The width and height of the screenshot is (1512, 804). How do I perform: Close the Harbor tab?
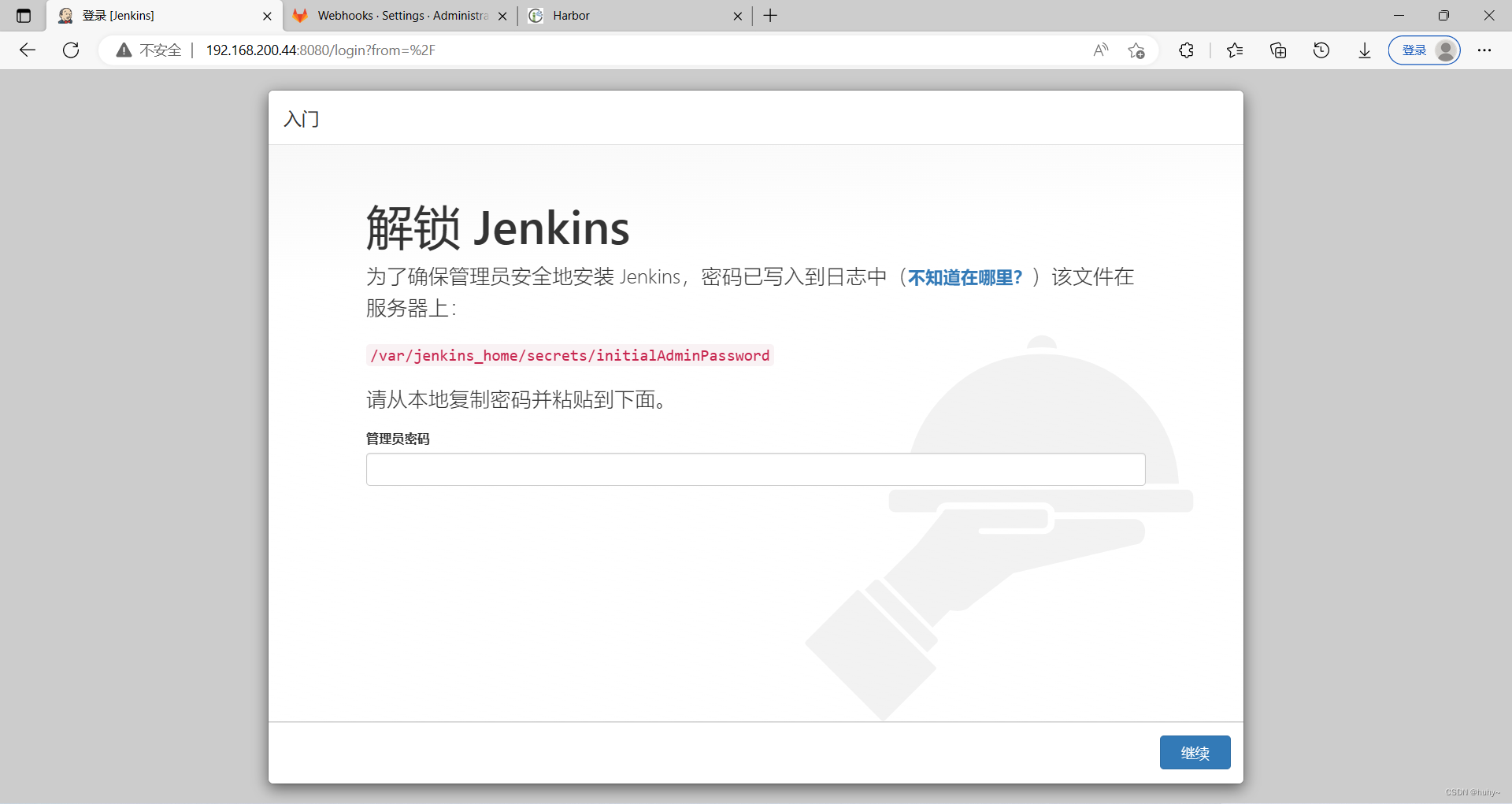(737, 16)
